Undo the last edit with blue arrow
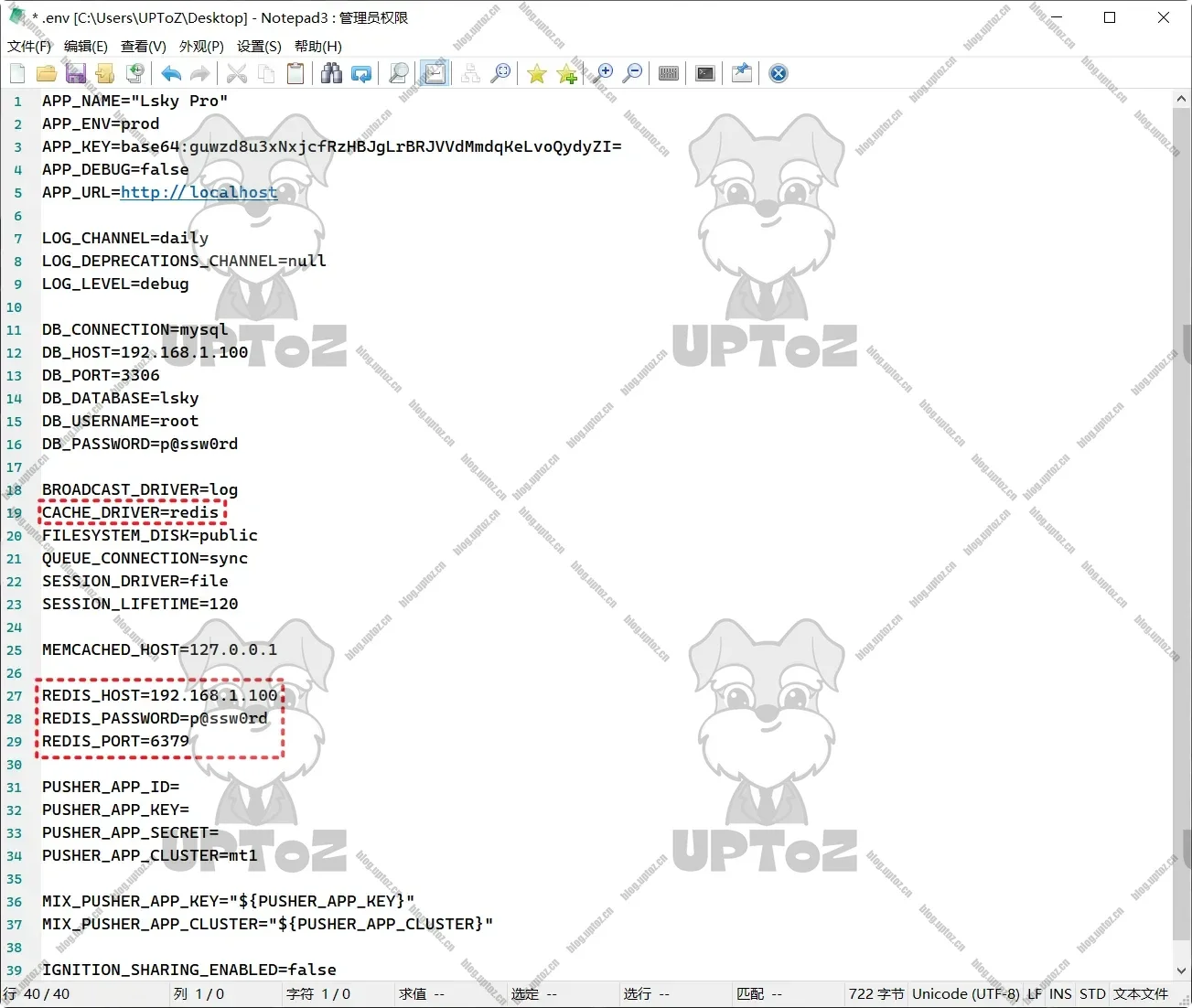1192x1008 pixels. point(171,74)
